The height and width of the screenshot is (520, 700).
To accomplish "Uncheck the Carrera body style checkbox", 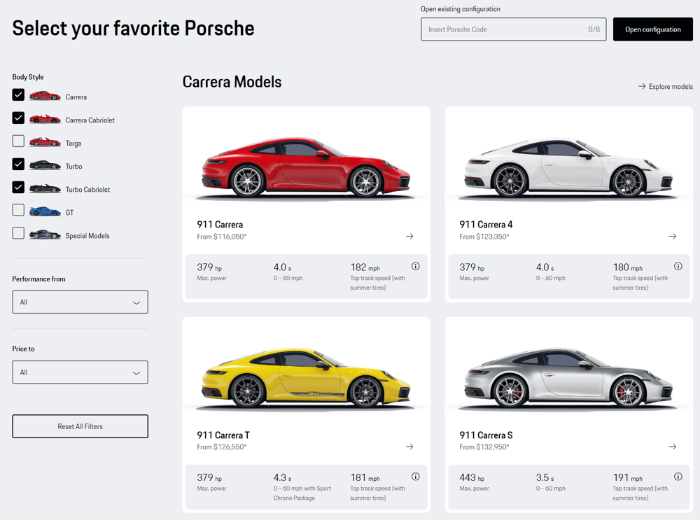I will click(18, 95).
